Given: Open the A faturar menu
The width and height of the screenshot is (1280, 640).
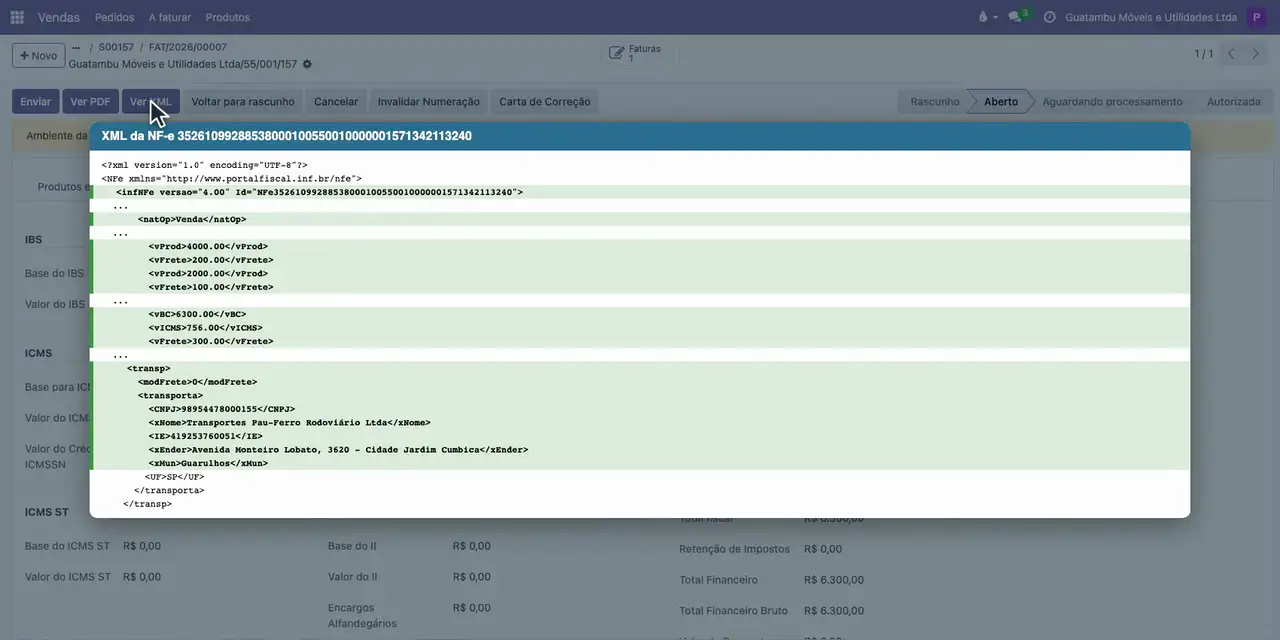Looking at the screenshot, I should 170,17.
